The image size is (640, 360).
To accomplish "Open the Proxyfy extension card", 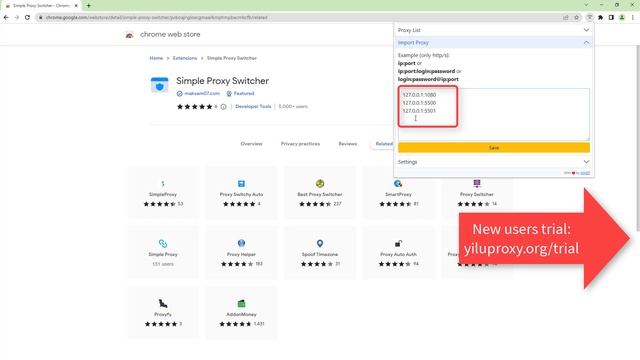I will tap(163, 312).
